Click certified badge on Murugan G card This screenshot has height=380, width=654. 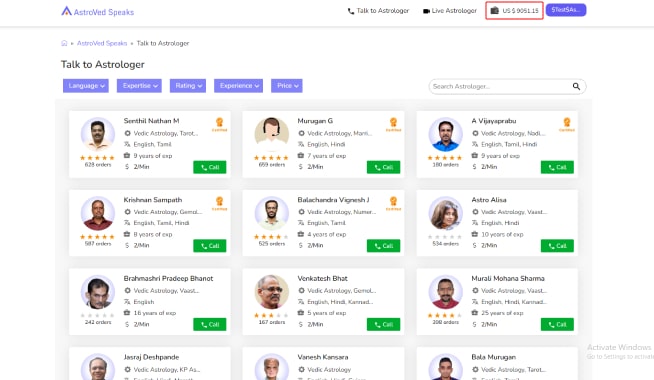(x=393, y=124)
